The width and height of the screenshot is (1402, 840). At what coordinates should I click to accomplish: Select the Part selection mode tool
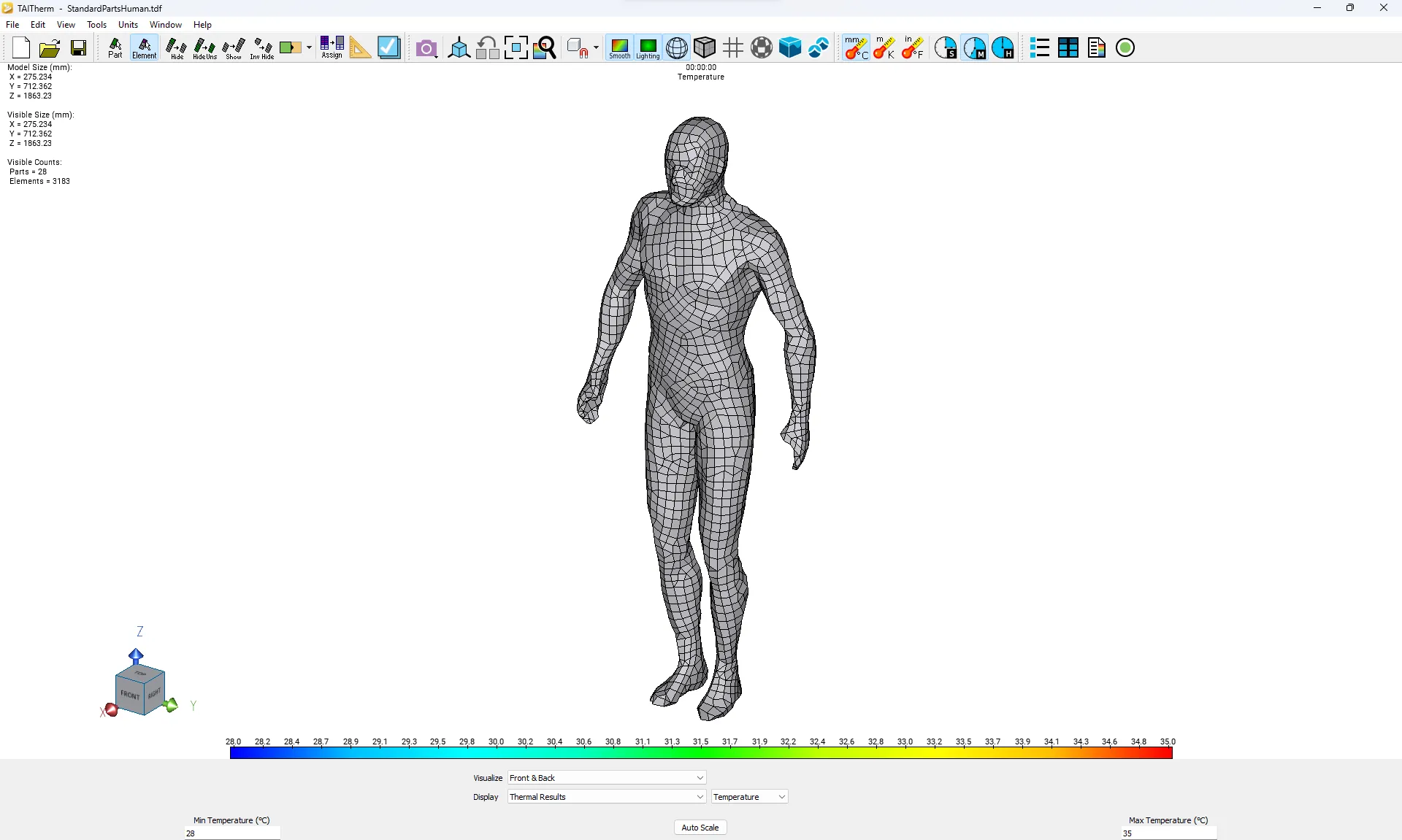tap(115, 47)
